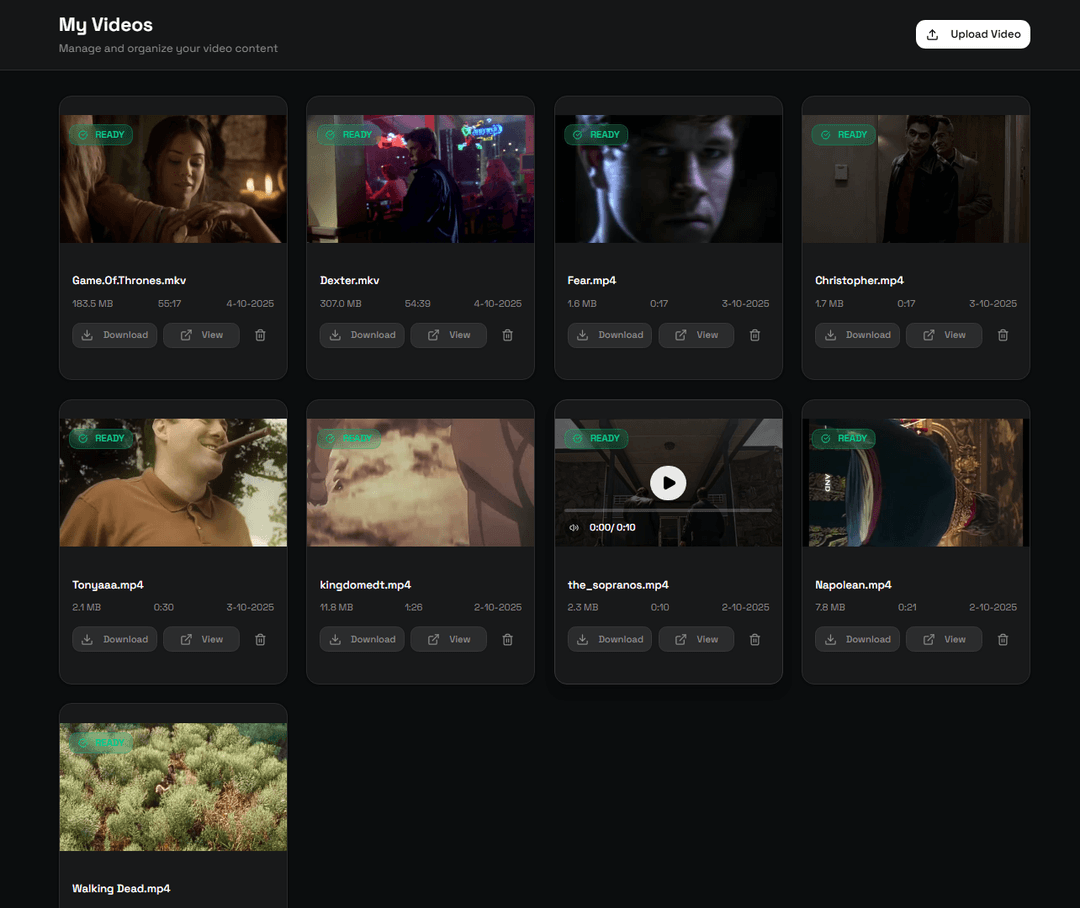Delete the kingdomedt.mp4 video

pyautogui.click(x=507, y=639)
